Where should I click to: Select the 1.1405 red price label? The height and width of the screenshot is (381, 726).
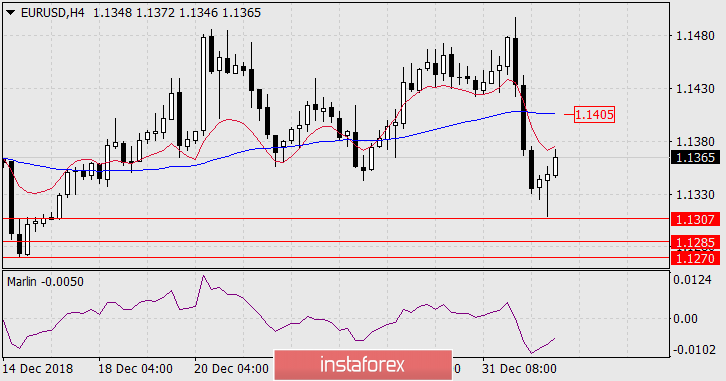(594, 114)
